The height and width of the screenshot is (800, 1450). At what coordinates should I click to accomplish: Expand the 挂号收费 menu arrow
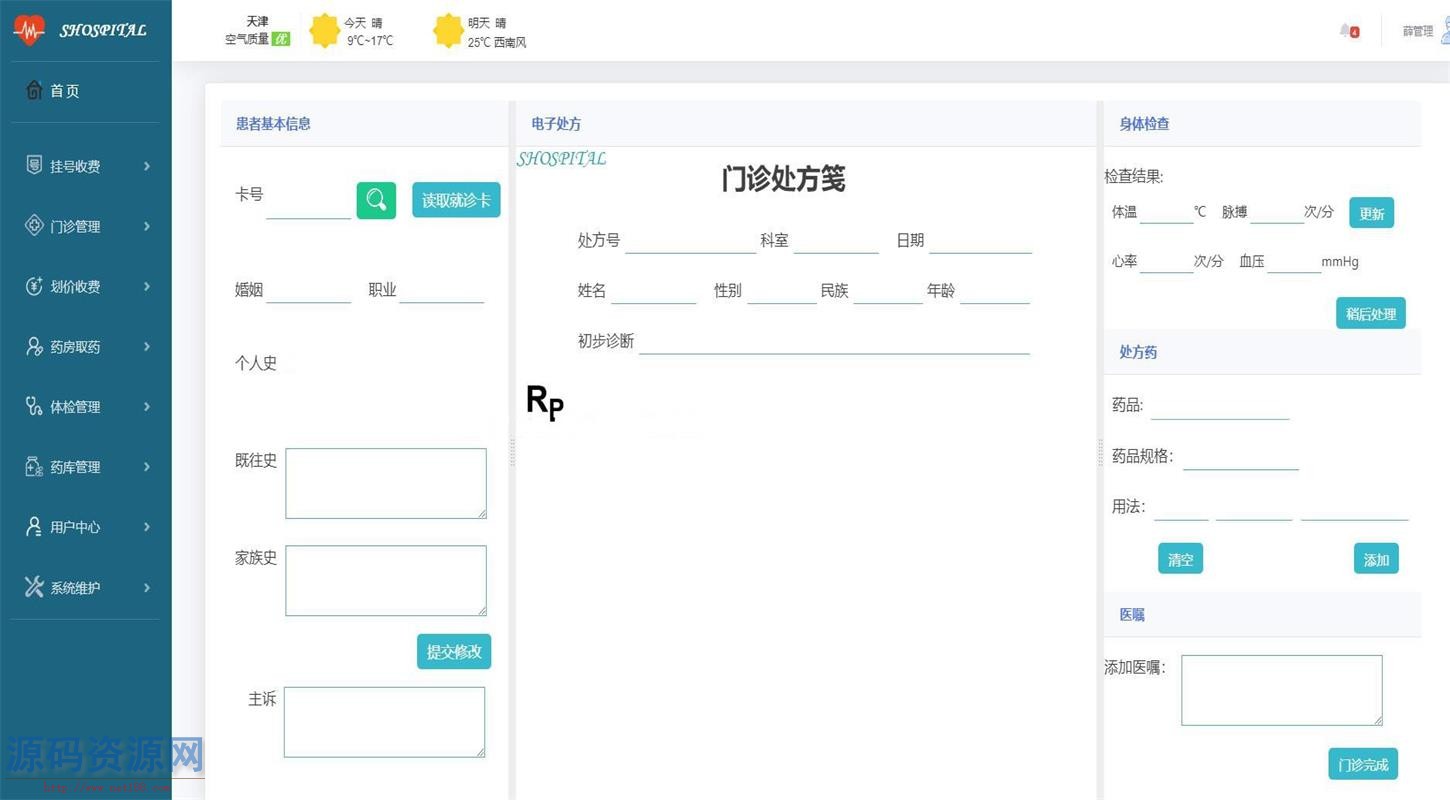[147, 166]
